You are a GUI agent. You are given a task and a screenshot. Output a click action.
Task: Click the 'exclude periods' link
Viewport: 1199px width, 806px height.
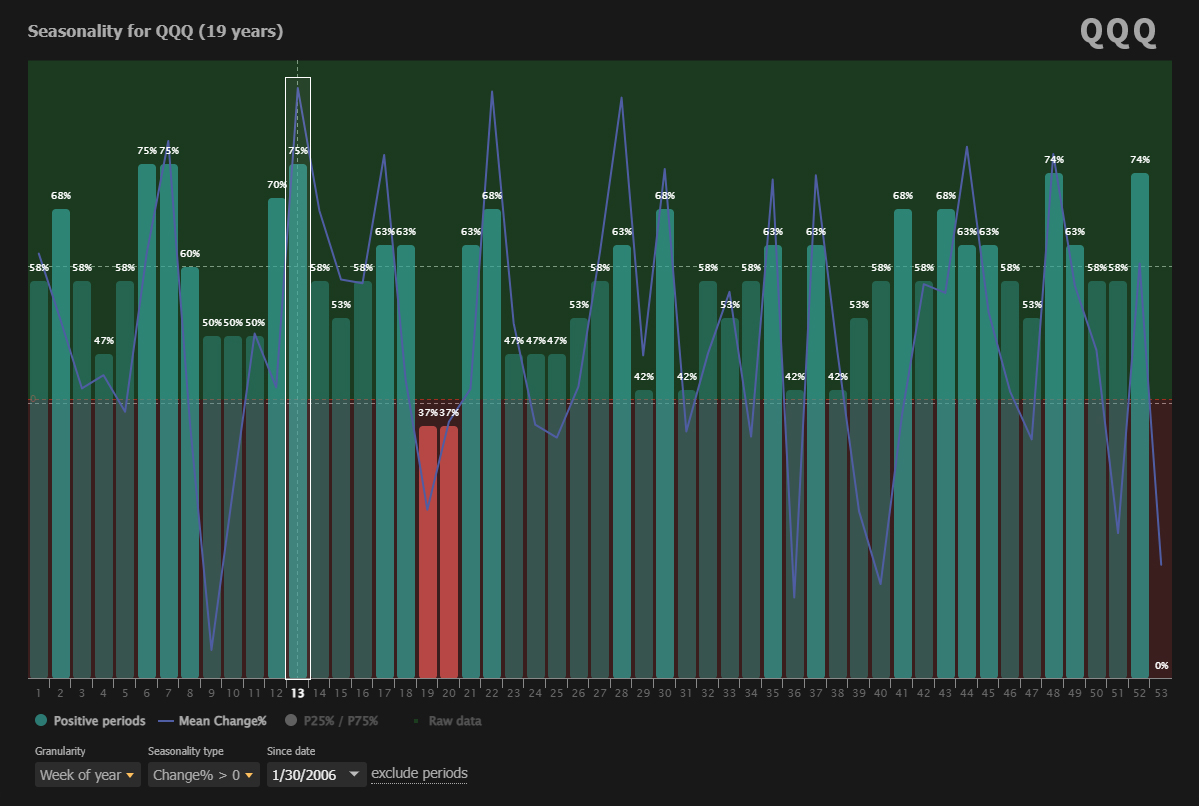419,773
